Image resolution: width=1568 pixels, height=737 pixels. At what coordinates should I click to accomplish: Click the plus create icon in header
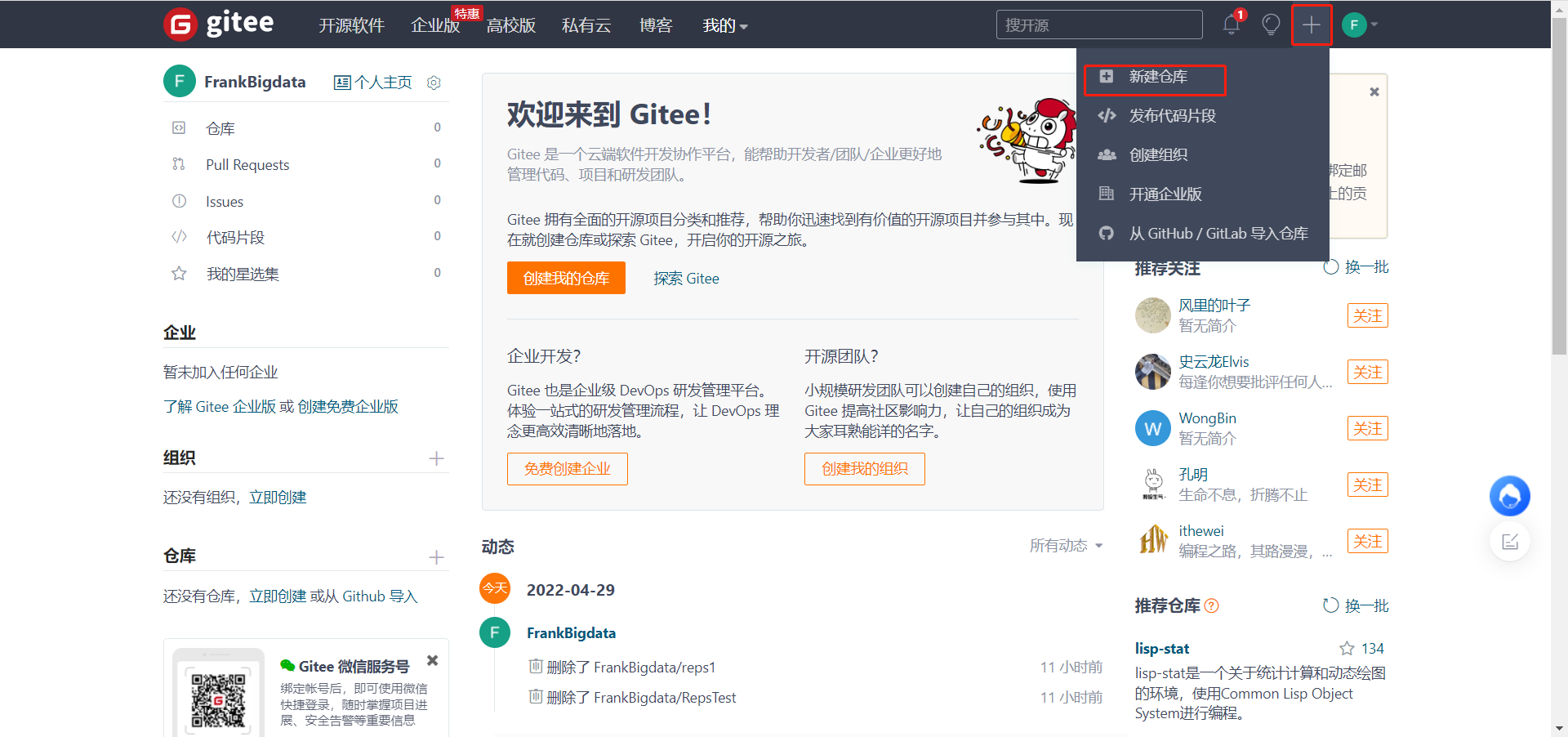[x=1311, y=25]
